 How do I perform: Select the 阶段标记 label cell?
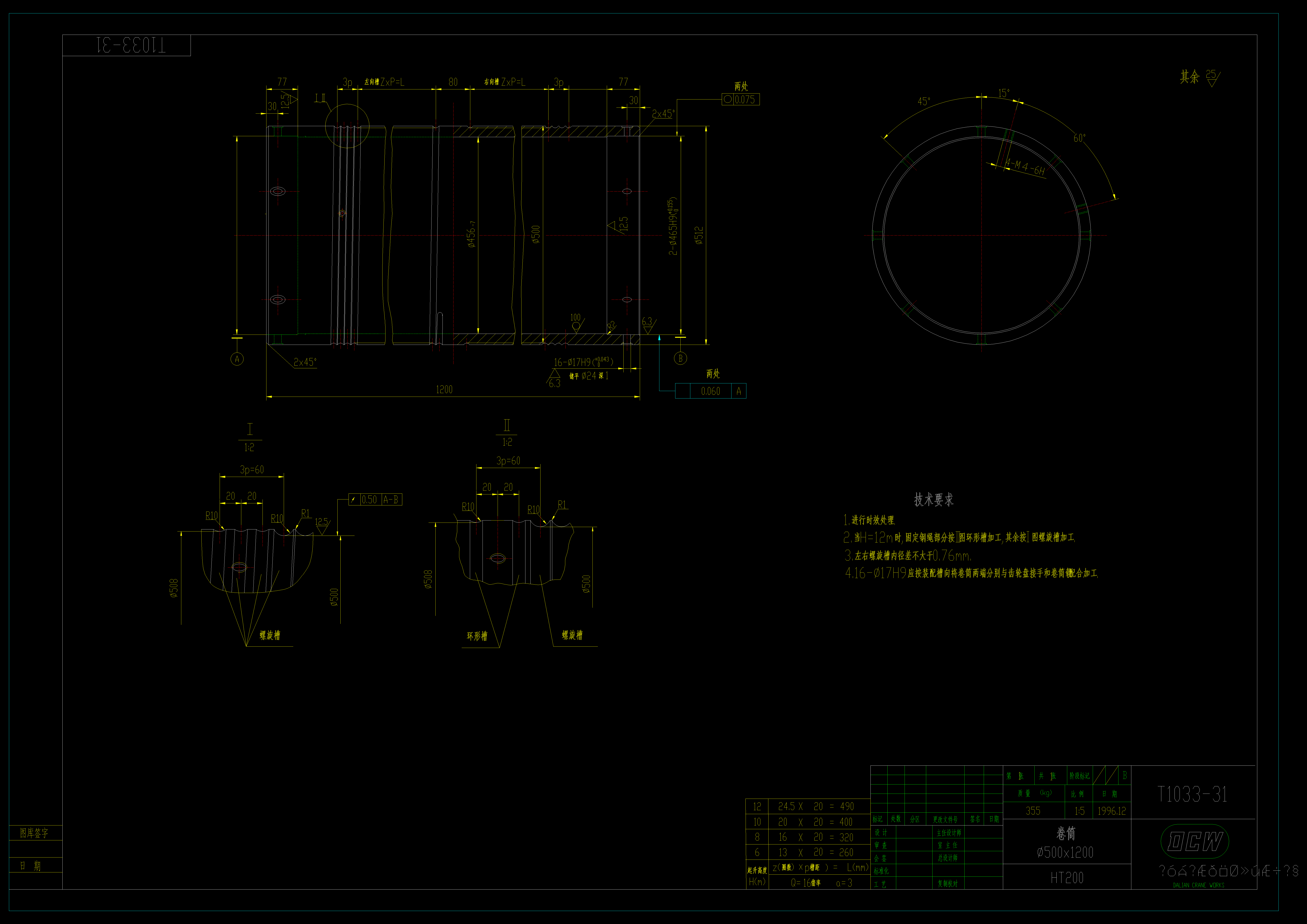pyautogui.click(x=1080, y=776)
